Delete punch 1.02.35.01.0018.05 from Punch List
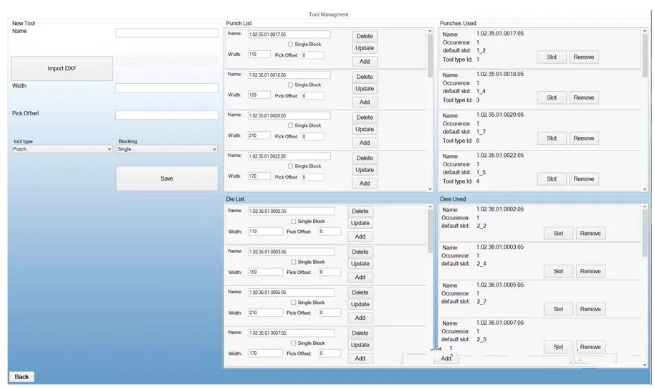This screenshot has width=655, height=388. pyautogui.click(x=365, y=77)
